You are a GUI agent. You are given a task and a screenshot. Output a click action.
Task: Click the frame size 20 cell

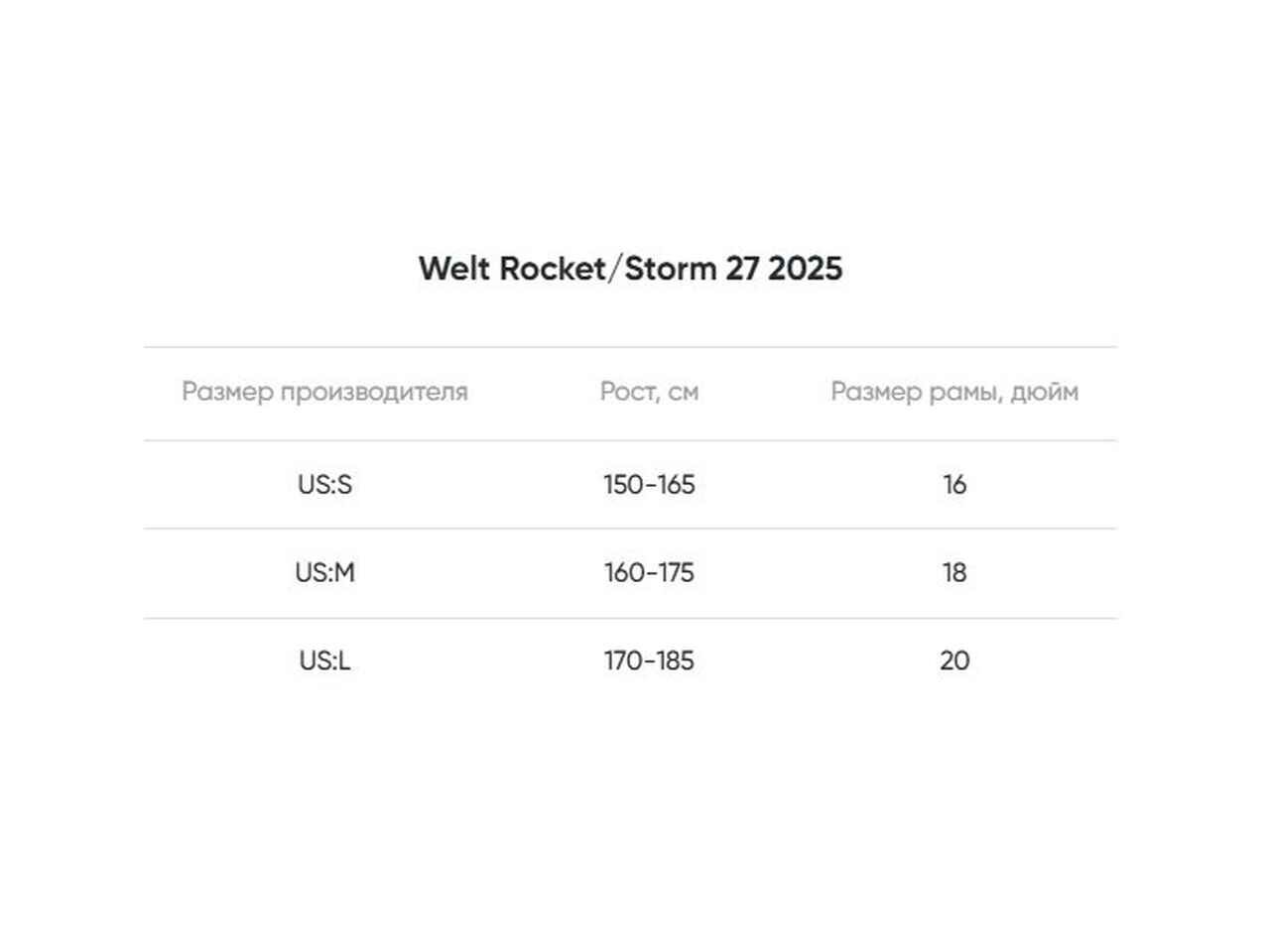954,660
